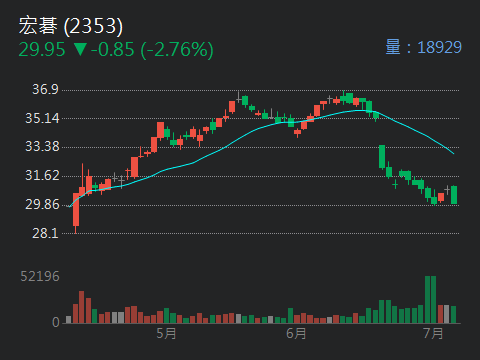Click the 7月 date axis label
The width and height of the screenshot is (480, 360).
tap(433, 333)
